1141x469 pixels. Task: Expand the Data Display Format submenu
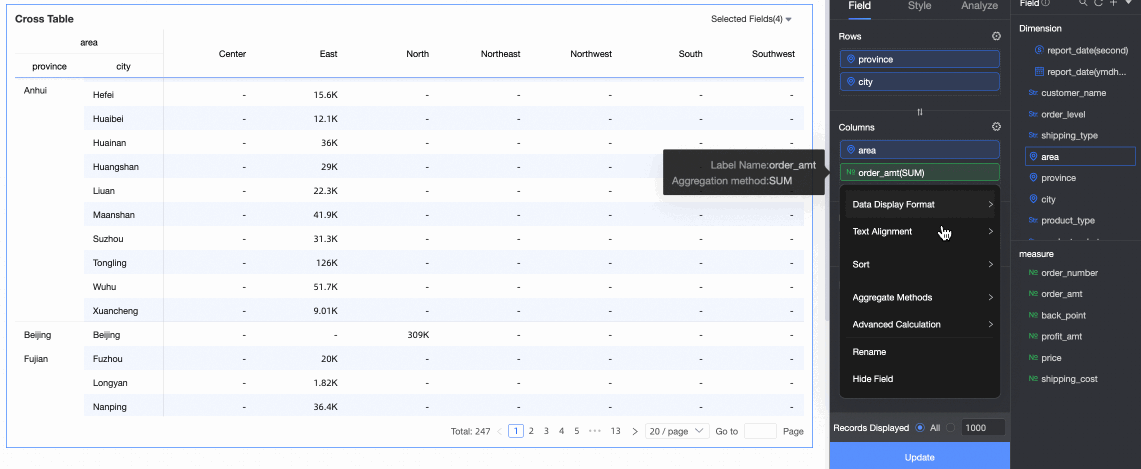tap(920, 205)
